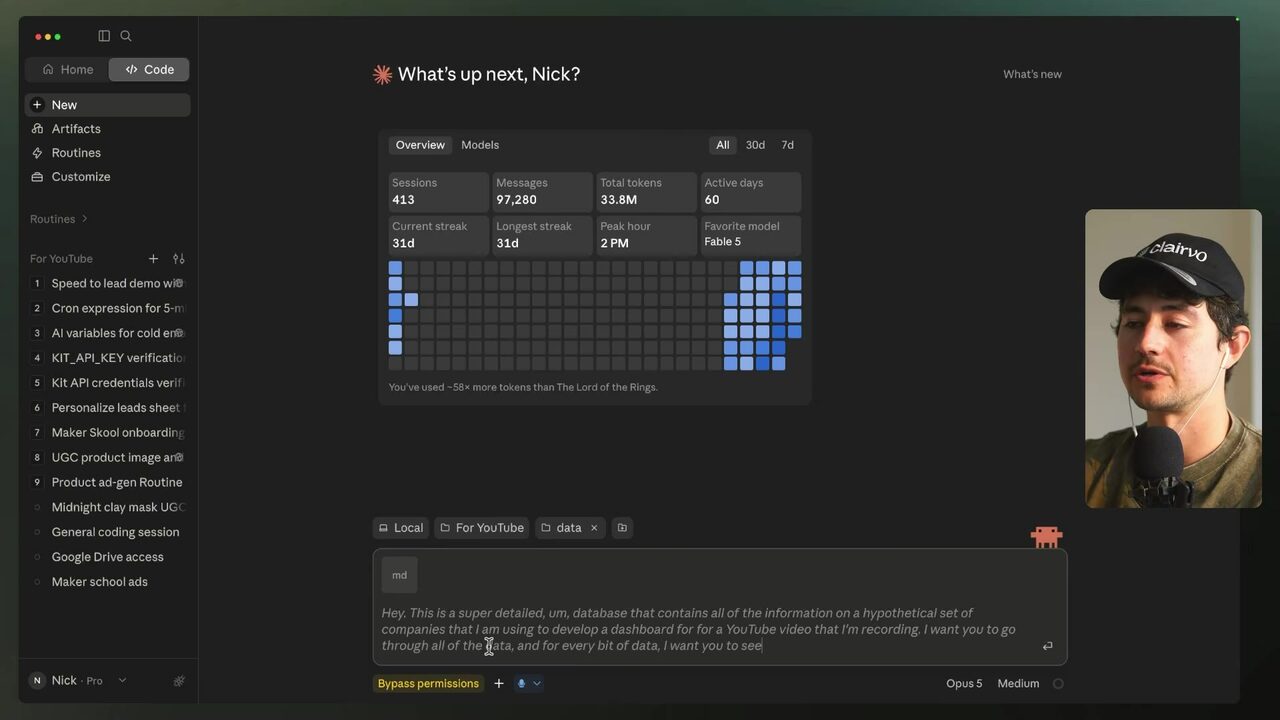Select the Code tab
This screenshot has height=720, width=1280.
pyautogui.click(x=149, y=70)
